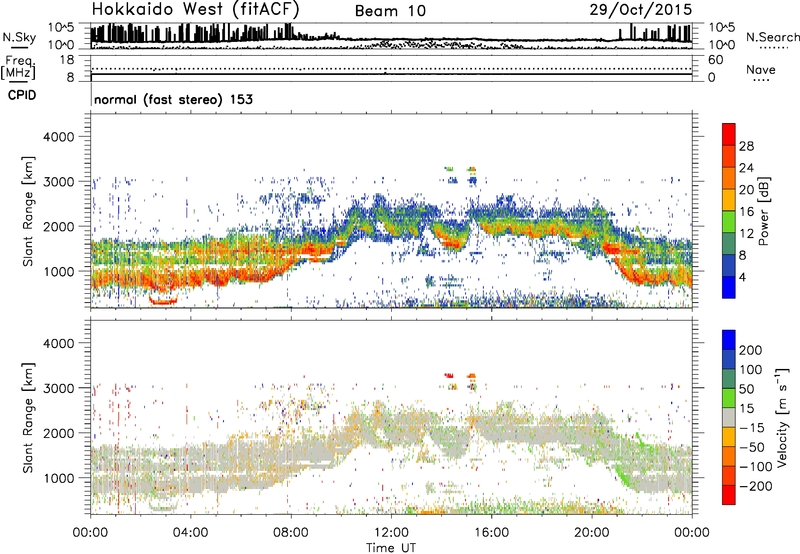
Task: Click the red top of power colorbar
Action: [729, 134]
